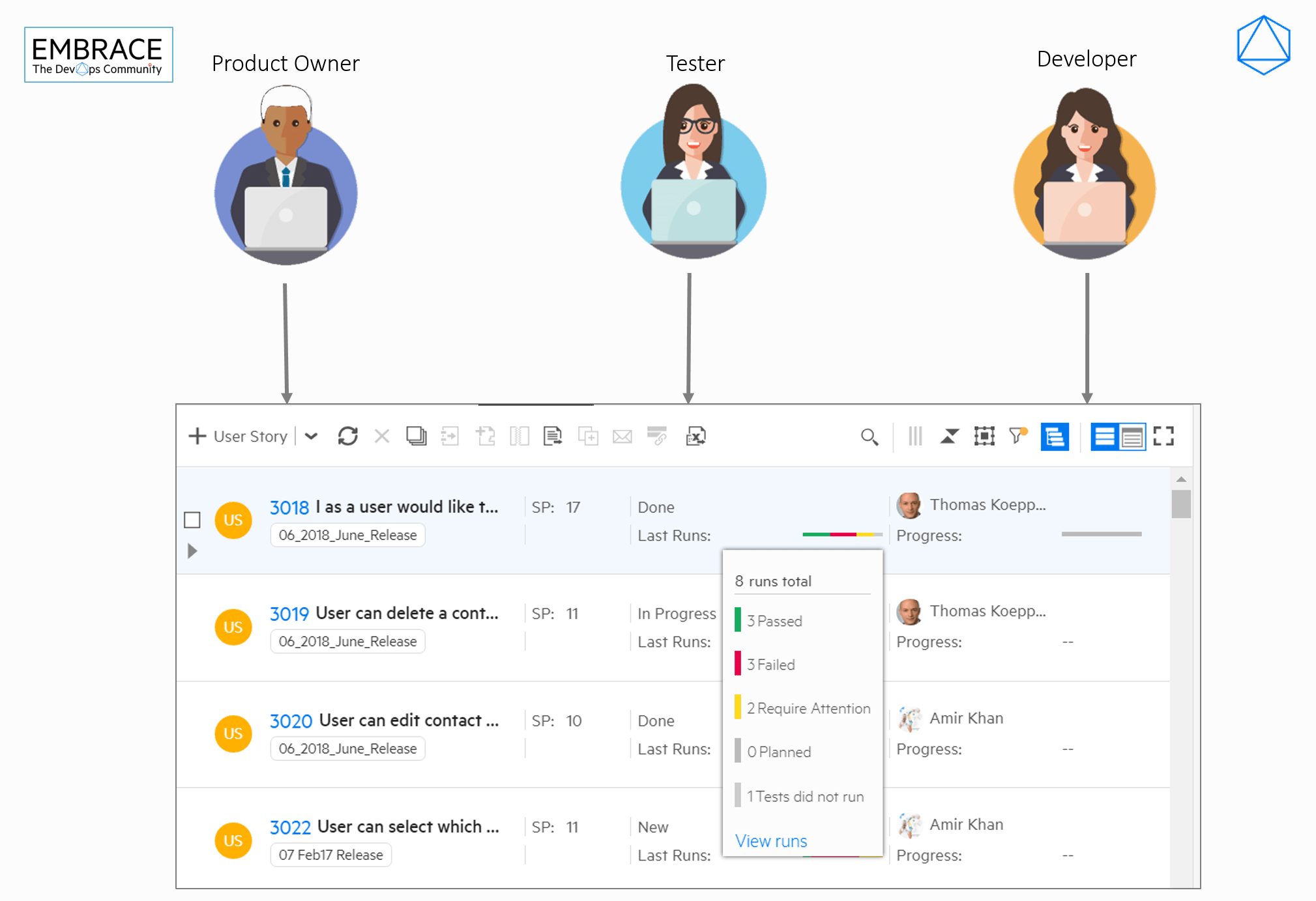Click the refresh icon in toolbar
1316x901 pixels.
click(x=347, y=436)
